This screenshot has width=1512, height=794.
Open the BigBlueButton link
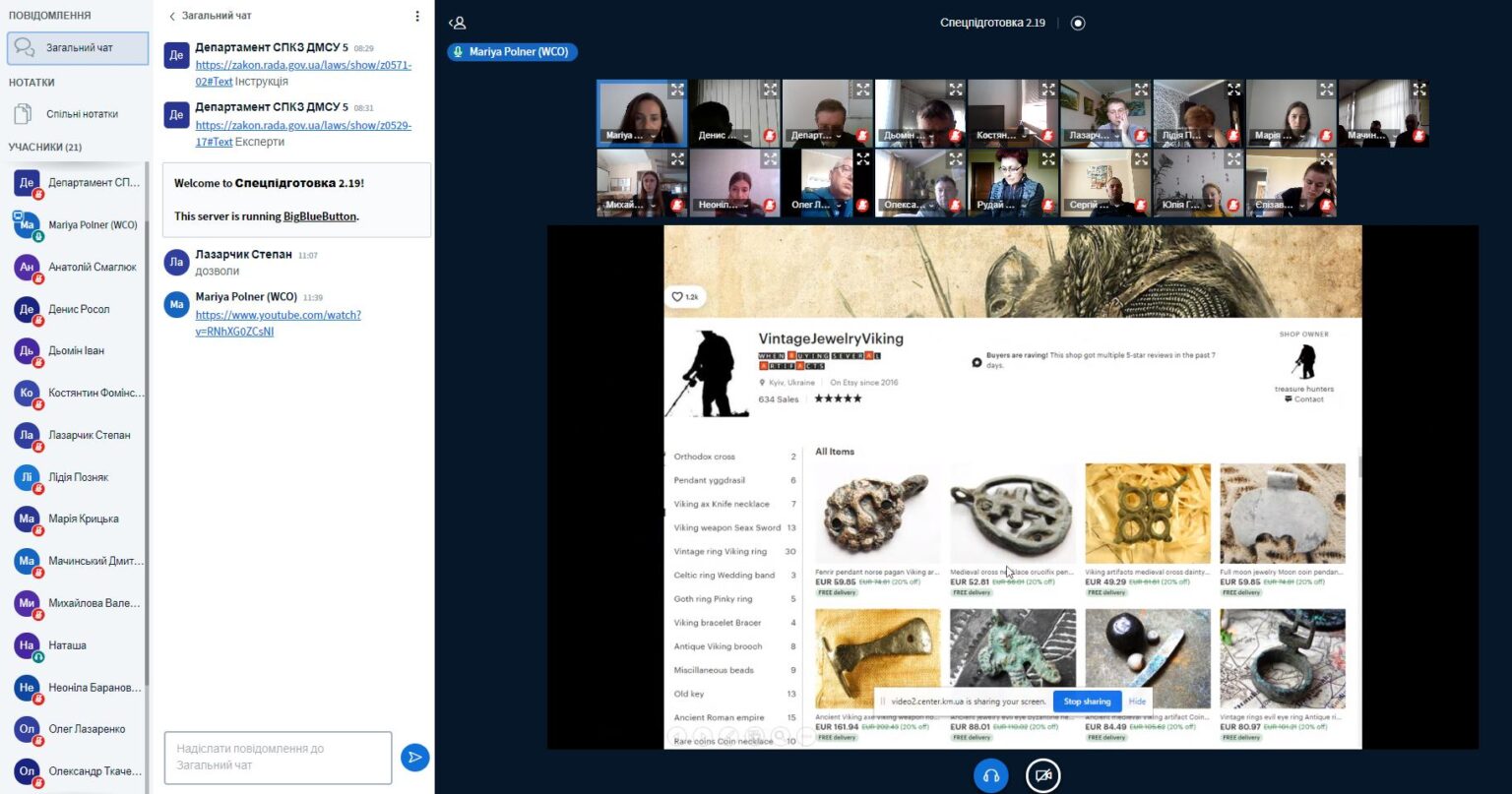coord(320,216)
